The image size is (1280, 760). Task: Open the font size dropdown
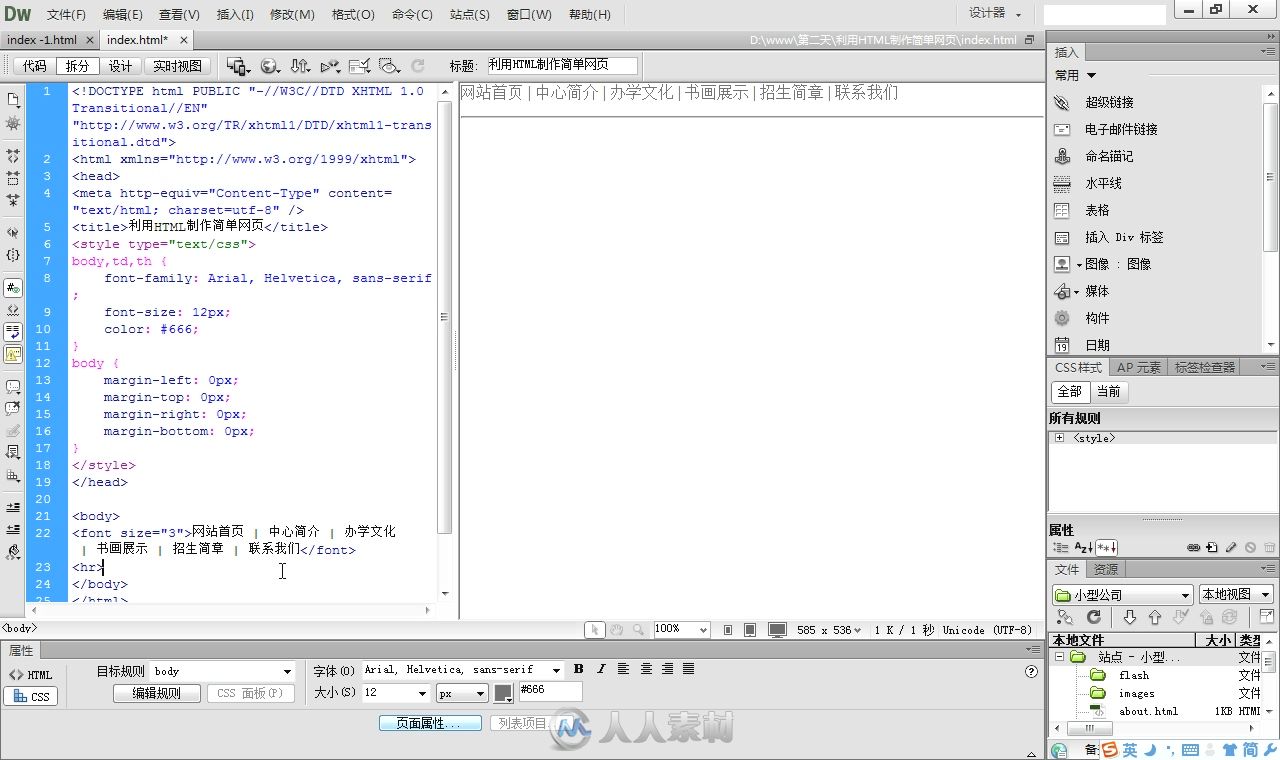421,693
